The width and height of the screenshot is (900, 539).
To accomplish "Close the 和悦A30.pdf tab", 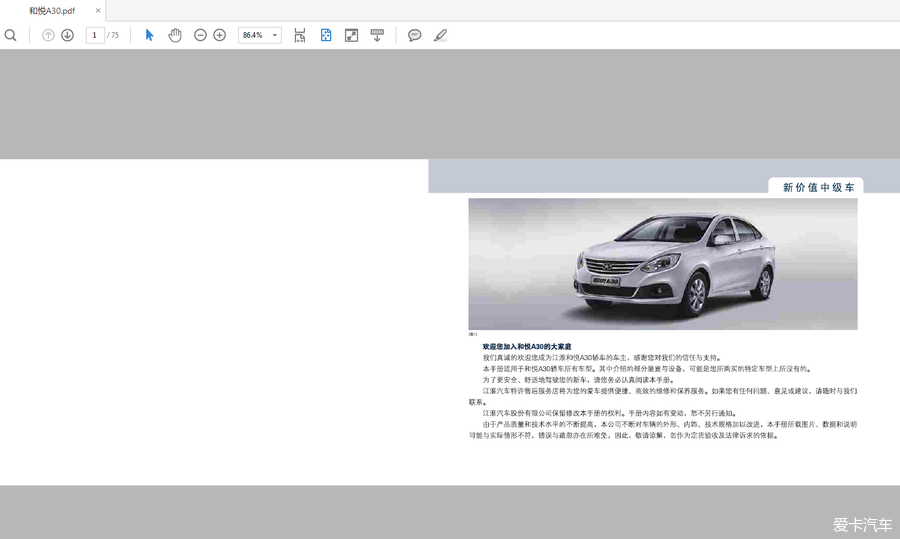I will pos(98,10).
